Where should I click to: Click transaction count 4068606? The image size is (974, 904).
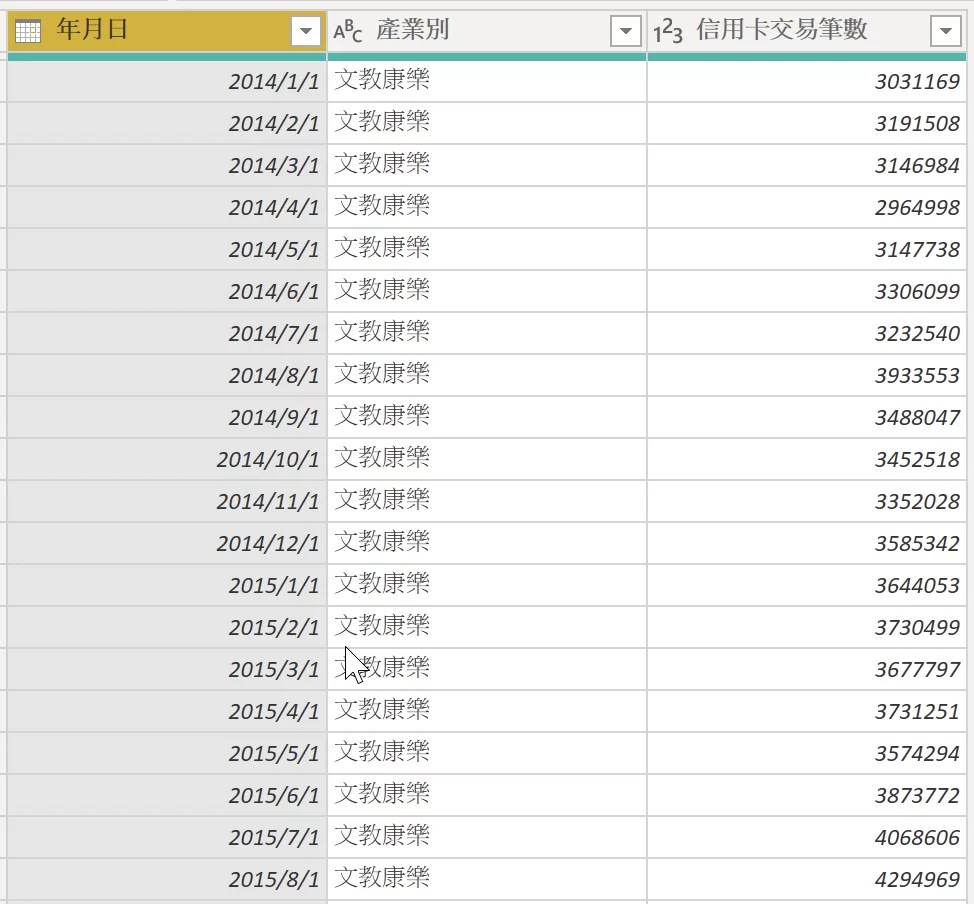[x=807, y=838]
